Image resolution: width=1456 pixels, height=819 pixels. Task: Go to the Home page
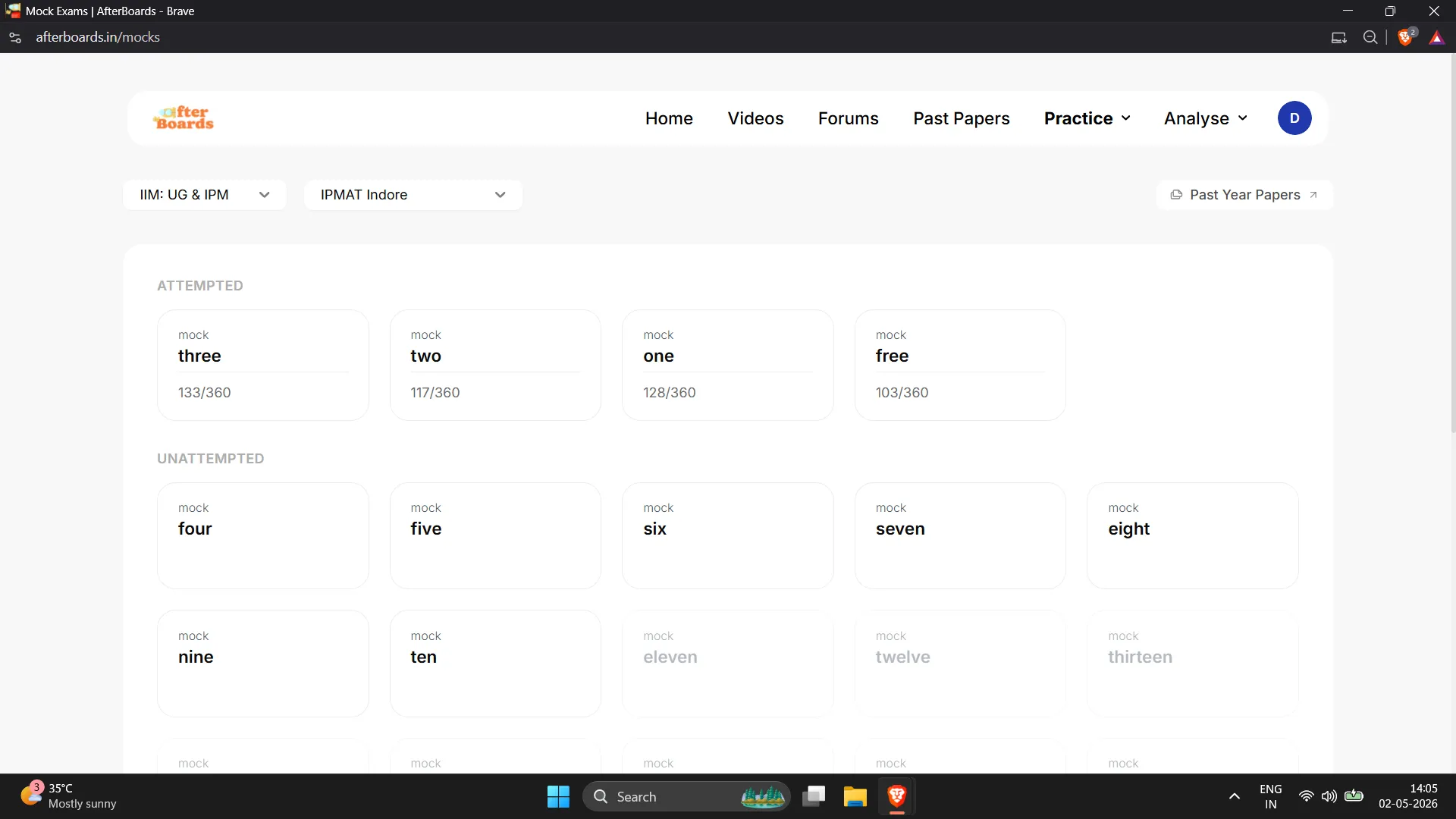(x=669, y=118)
